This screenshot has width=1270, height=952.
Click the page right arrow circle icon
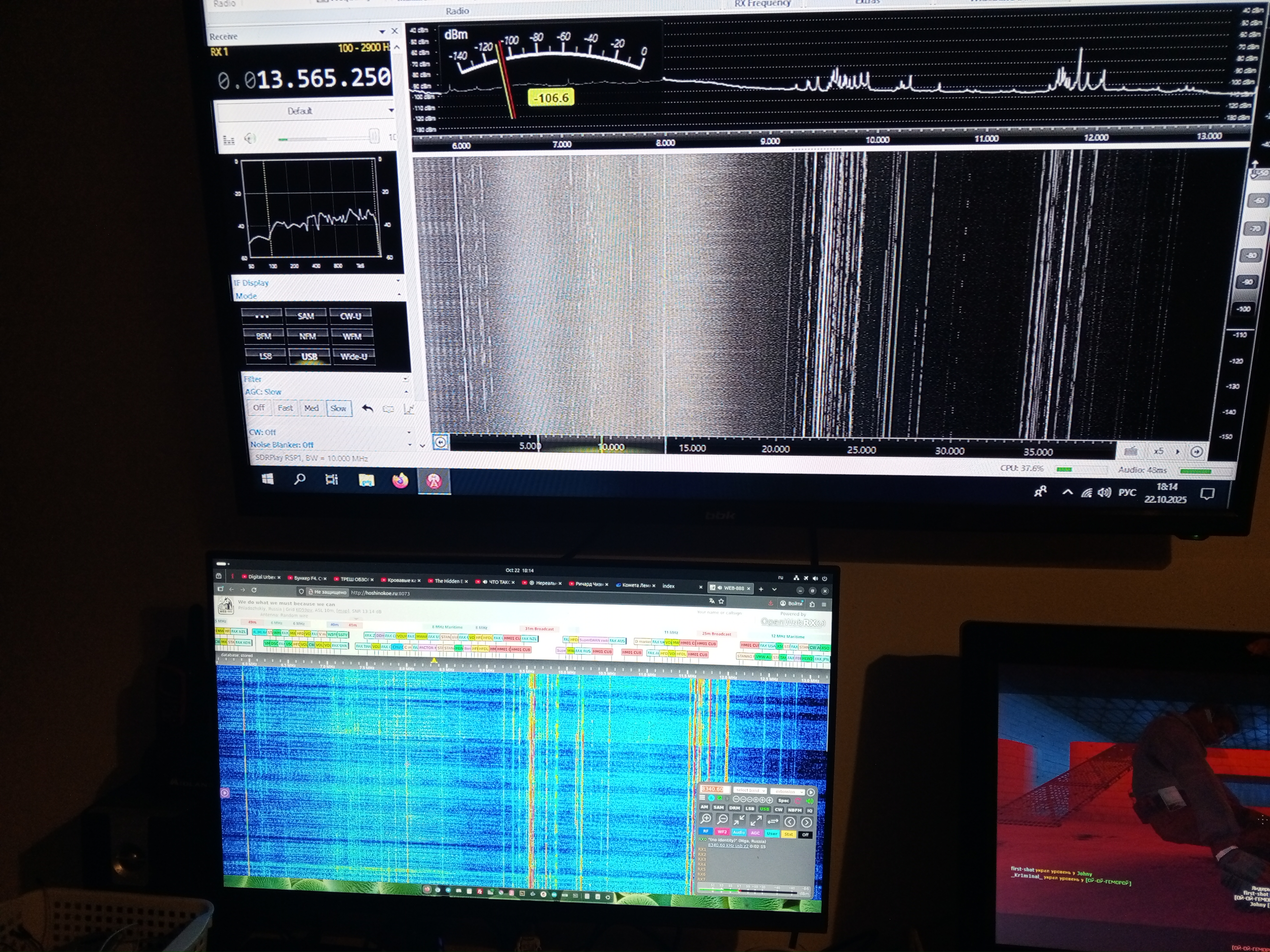coord(807,822)
